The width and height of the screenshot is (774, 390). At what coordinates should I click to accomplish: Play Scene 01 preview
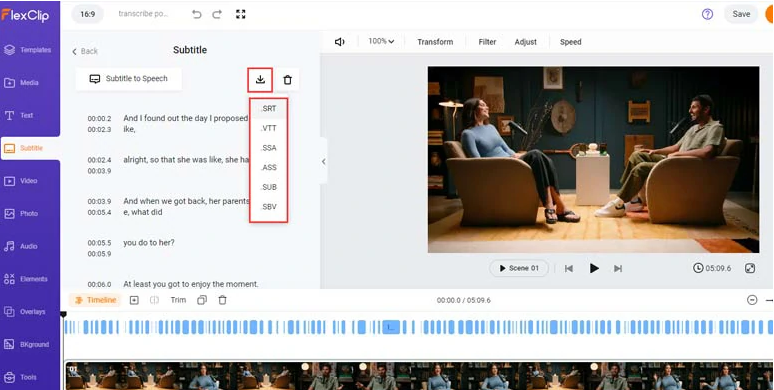[519, 268]
